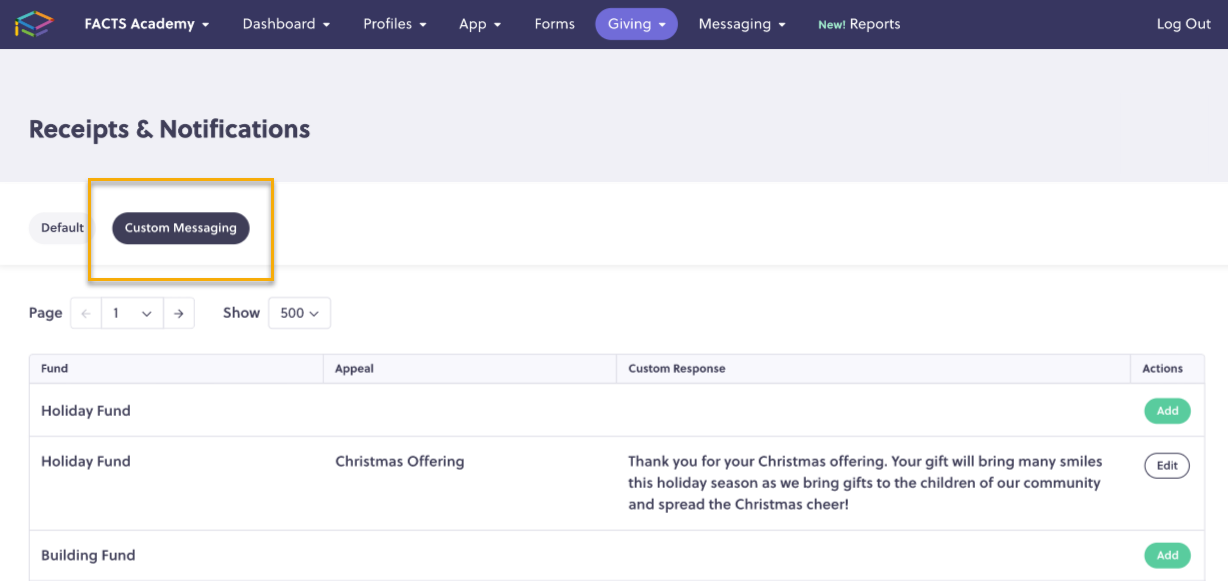
Task: Add custom response for Building Fund
Action: point(1167,556)
